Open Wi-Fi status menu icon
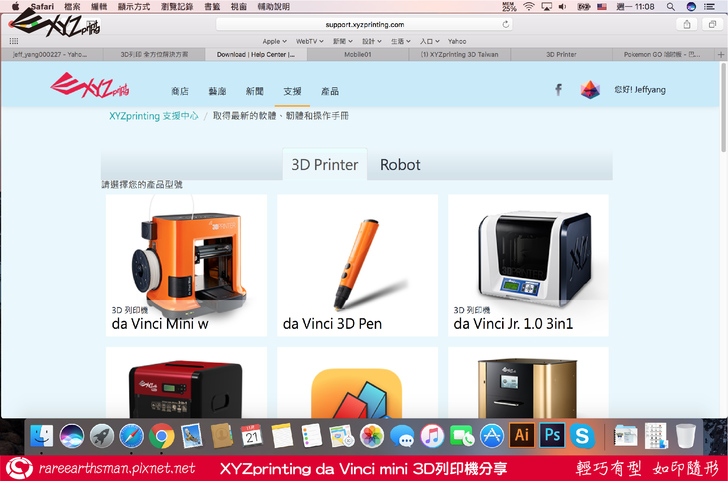The image size is (728, 481). [x=528, y=6]
